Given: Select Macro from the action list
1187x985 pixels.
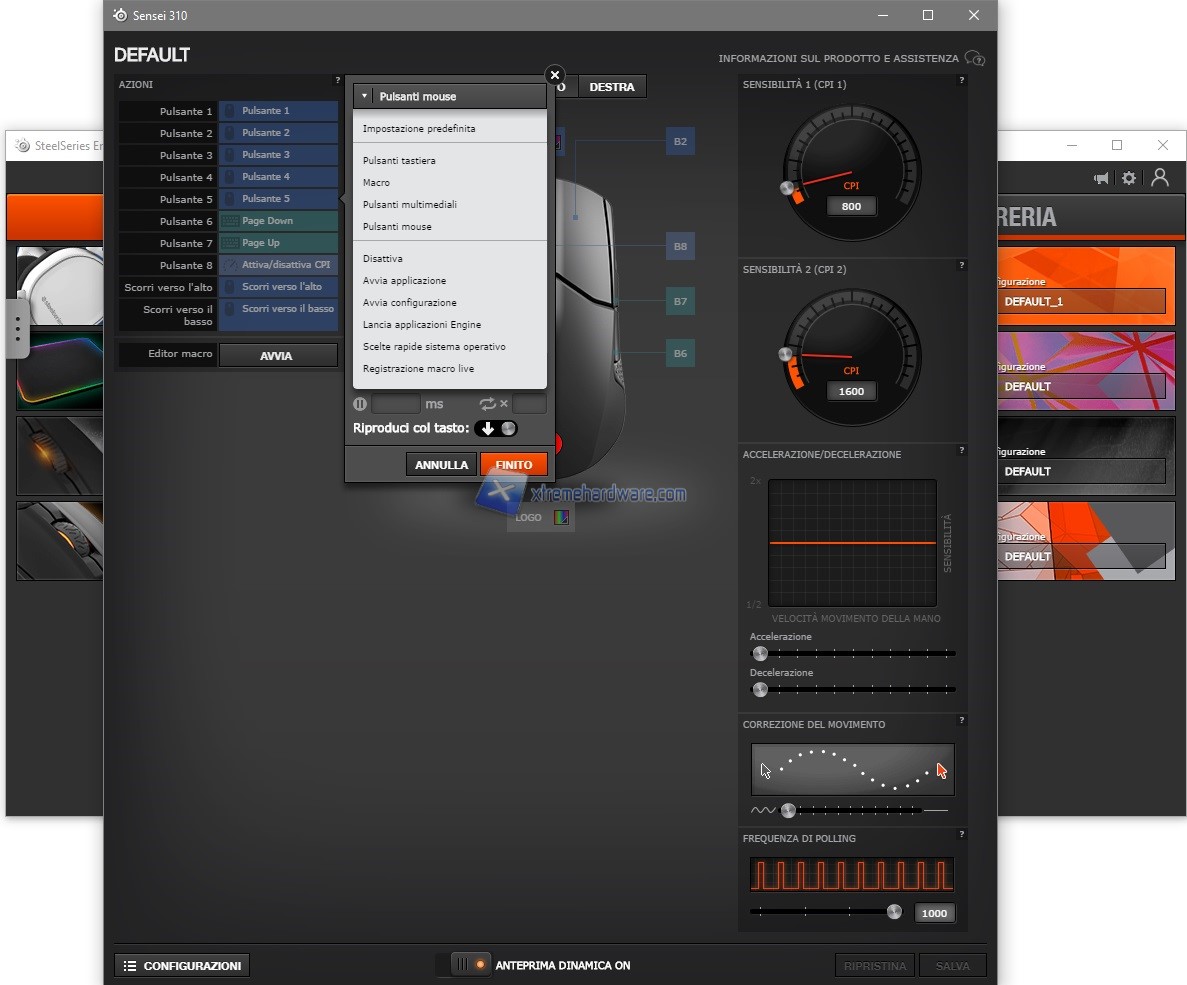Looking at the screenshot, I should coord(377,183).
